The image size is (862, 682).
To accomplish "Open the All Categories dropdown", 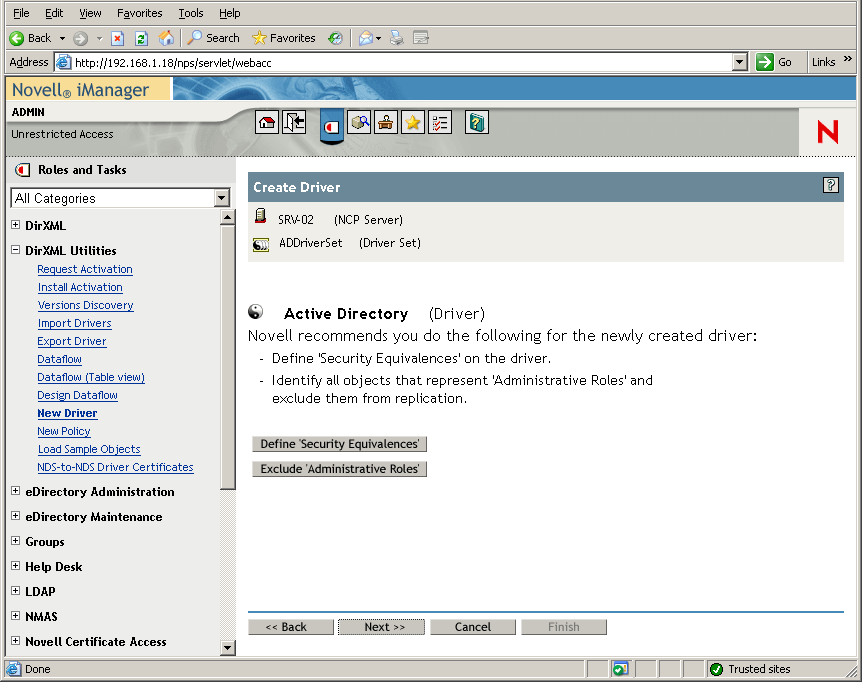I will (220, 198).
